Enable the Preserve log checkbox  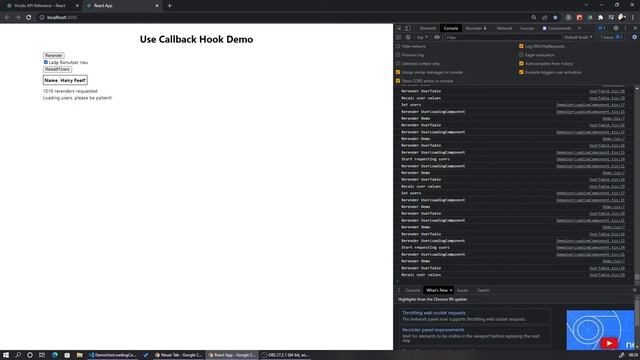(398, 55)
